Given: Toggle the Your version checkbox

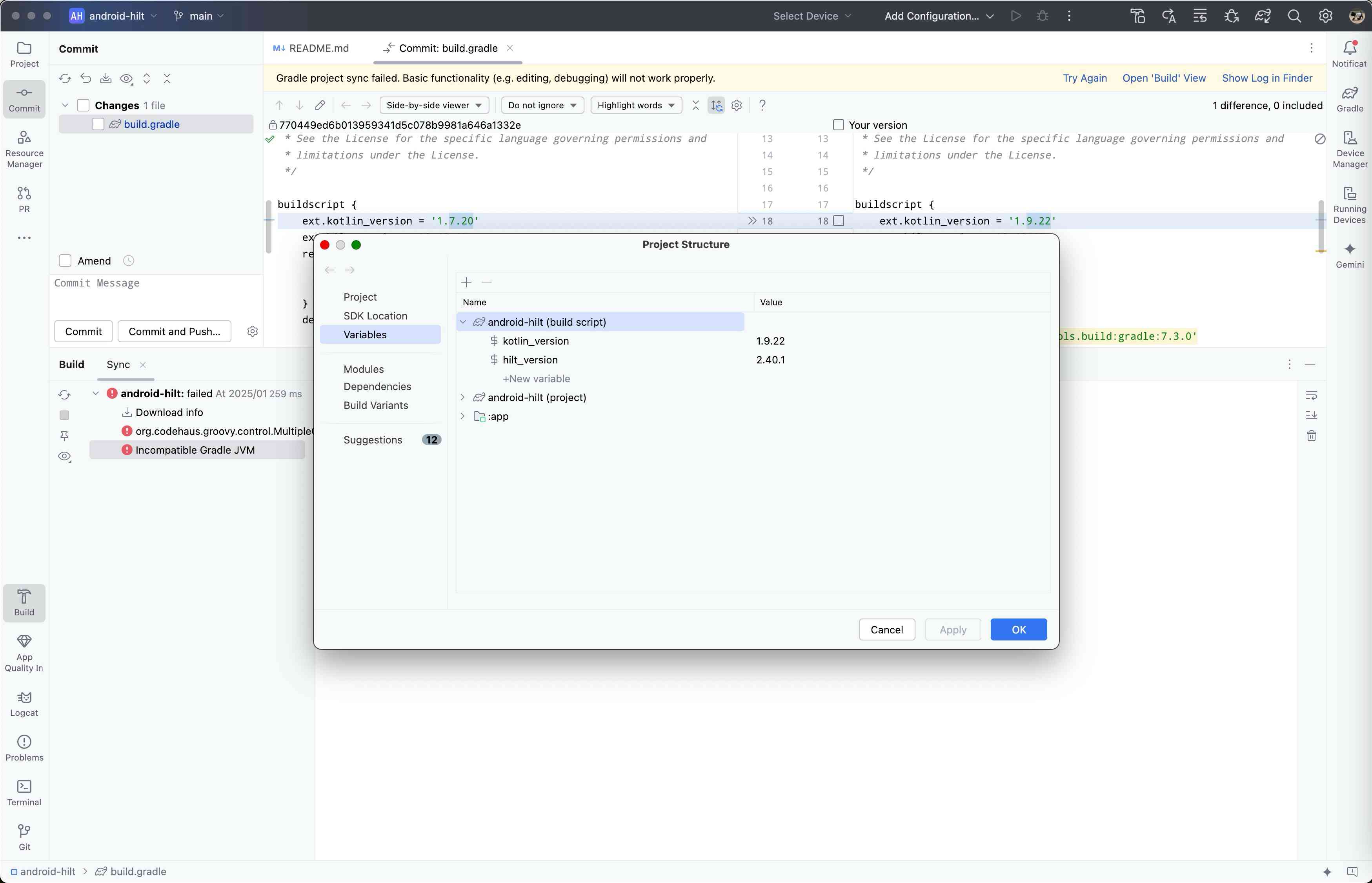Looking at the screenshot, I should pyautogui.click(x=839, y=125).
